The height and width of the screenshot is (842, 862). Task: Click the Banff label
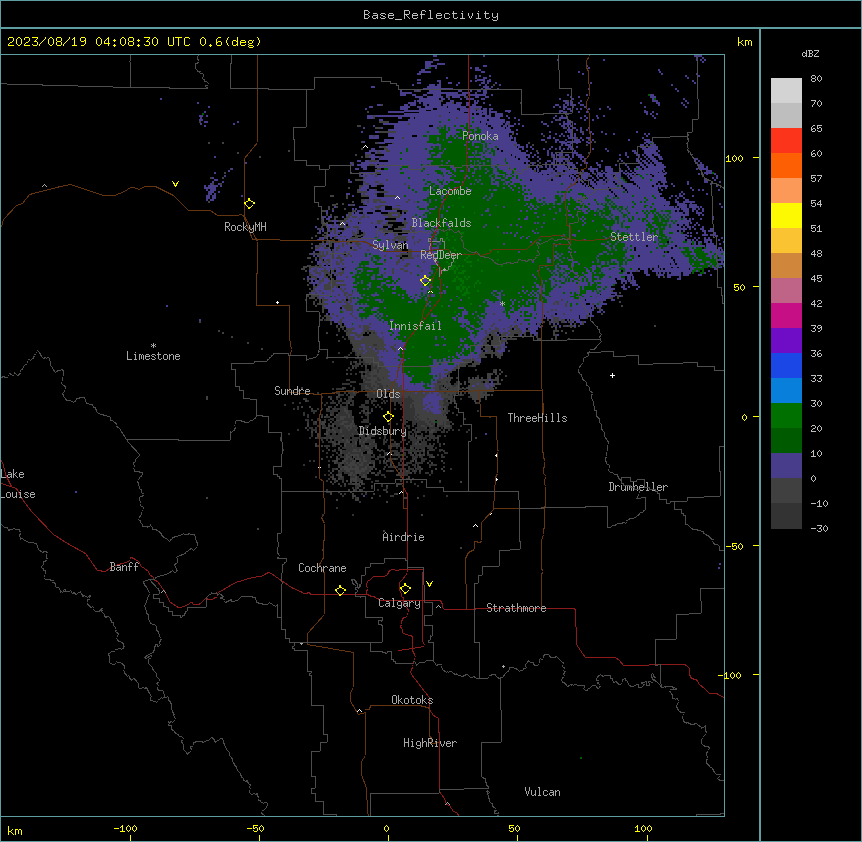point(124,567)
